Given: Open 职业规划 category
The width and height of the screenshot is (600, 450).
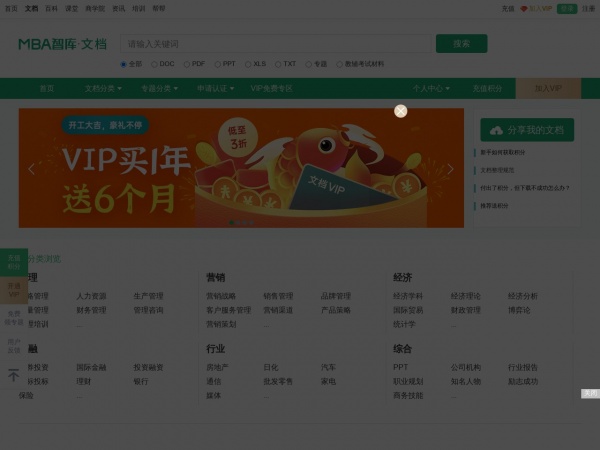Looking at the screenshot, I should tap(408, 382).
